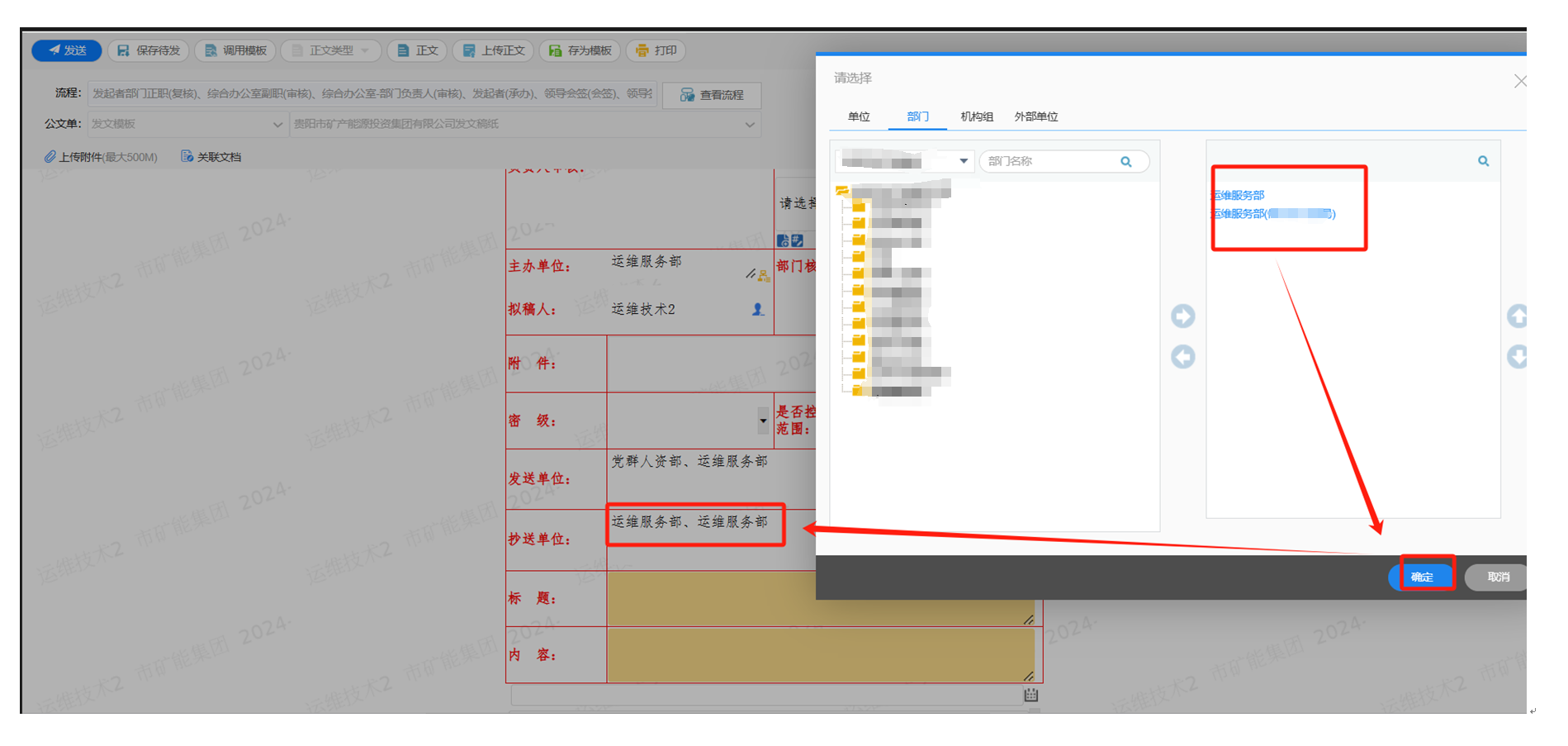Screen dimensions: 1568x746
Task: Move selected item down with down arrow
Action: [x=1517, y=357]
